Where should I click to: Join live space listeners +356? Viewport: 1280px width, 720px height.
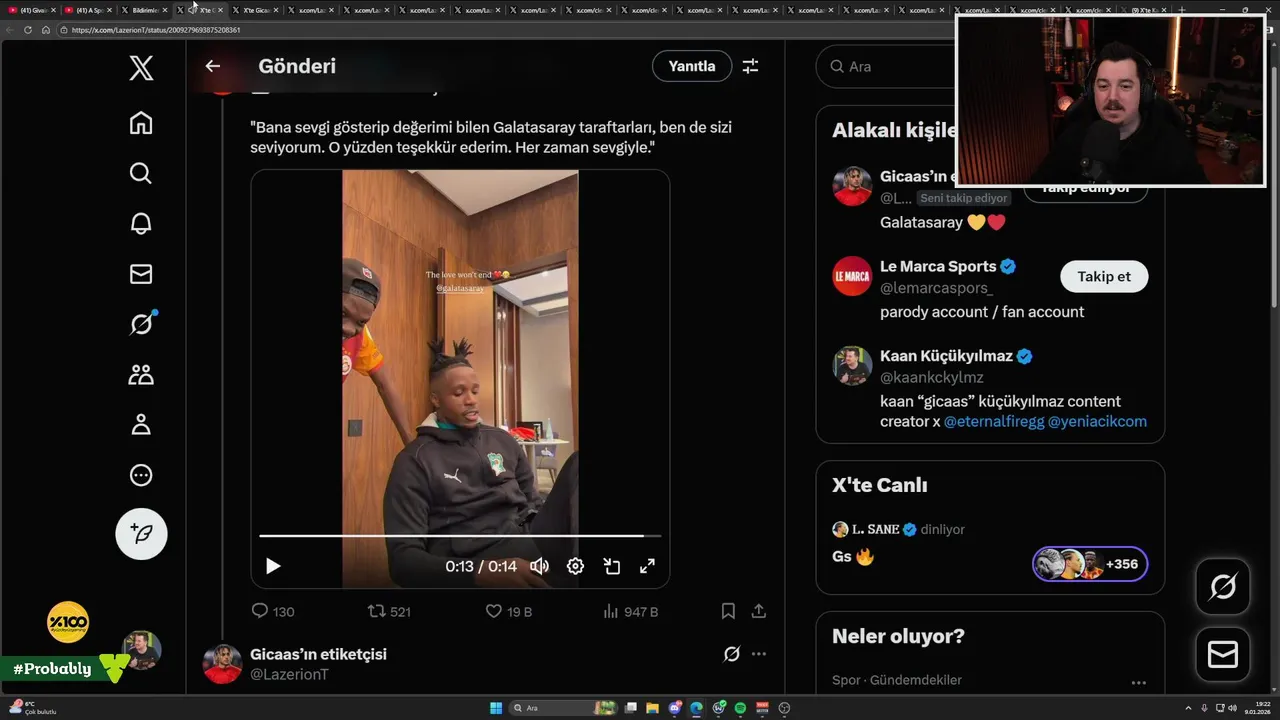point(1090,564)
